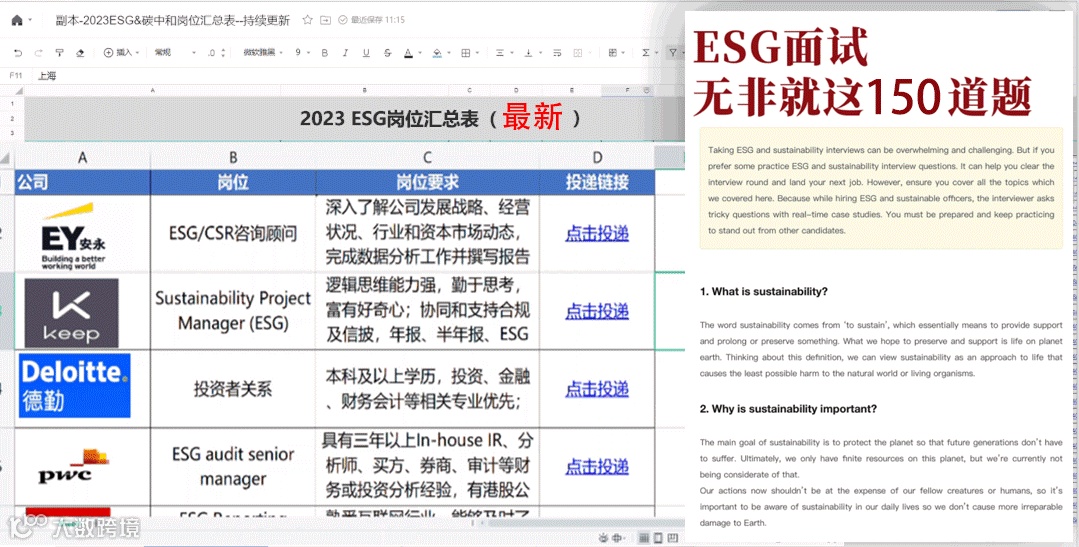Open the font color letter A button
1079x547 pixels.
pos(408,53)
